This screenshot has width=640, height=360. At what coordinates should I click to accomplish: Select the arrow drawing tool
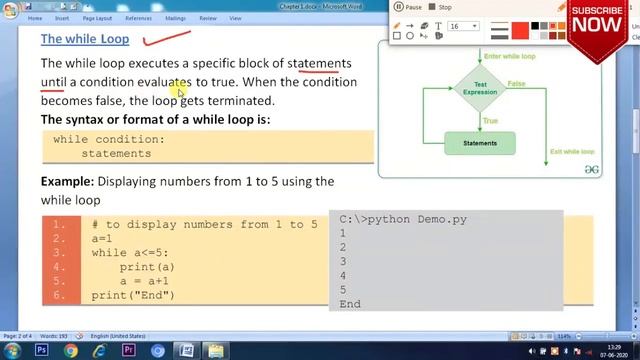[409, 26]
